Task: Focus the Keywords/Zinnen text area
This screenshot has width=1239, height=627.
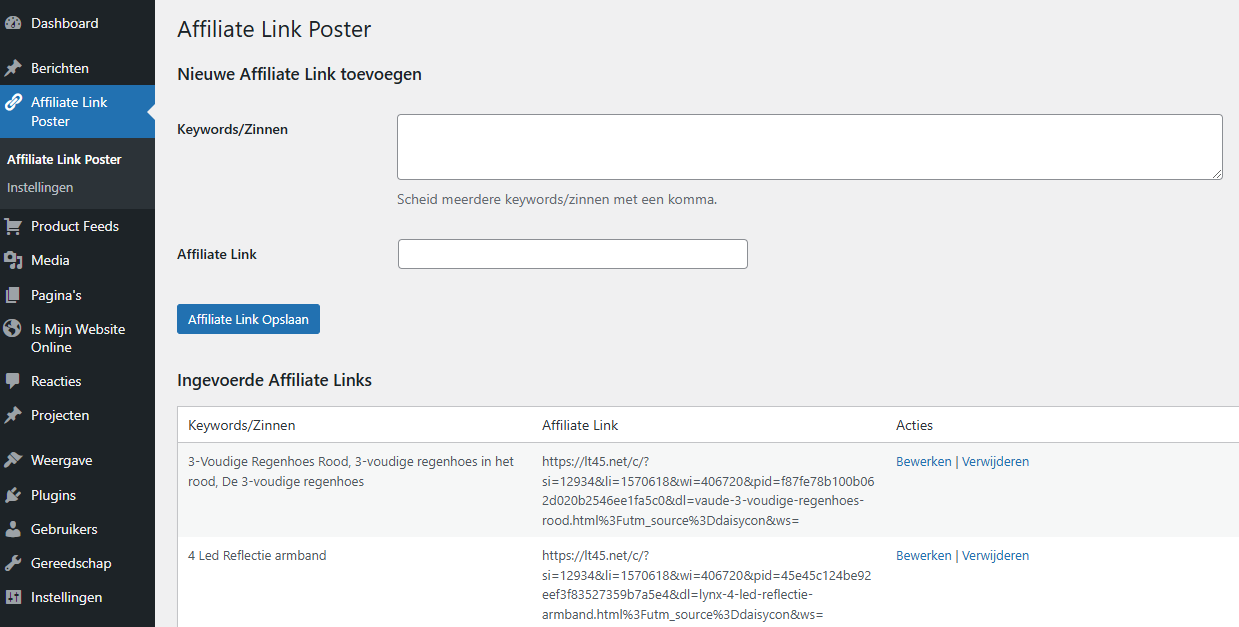Action: click(x=810, y=147)
